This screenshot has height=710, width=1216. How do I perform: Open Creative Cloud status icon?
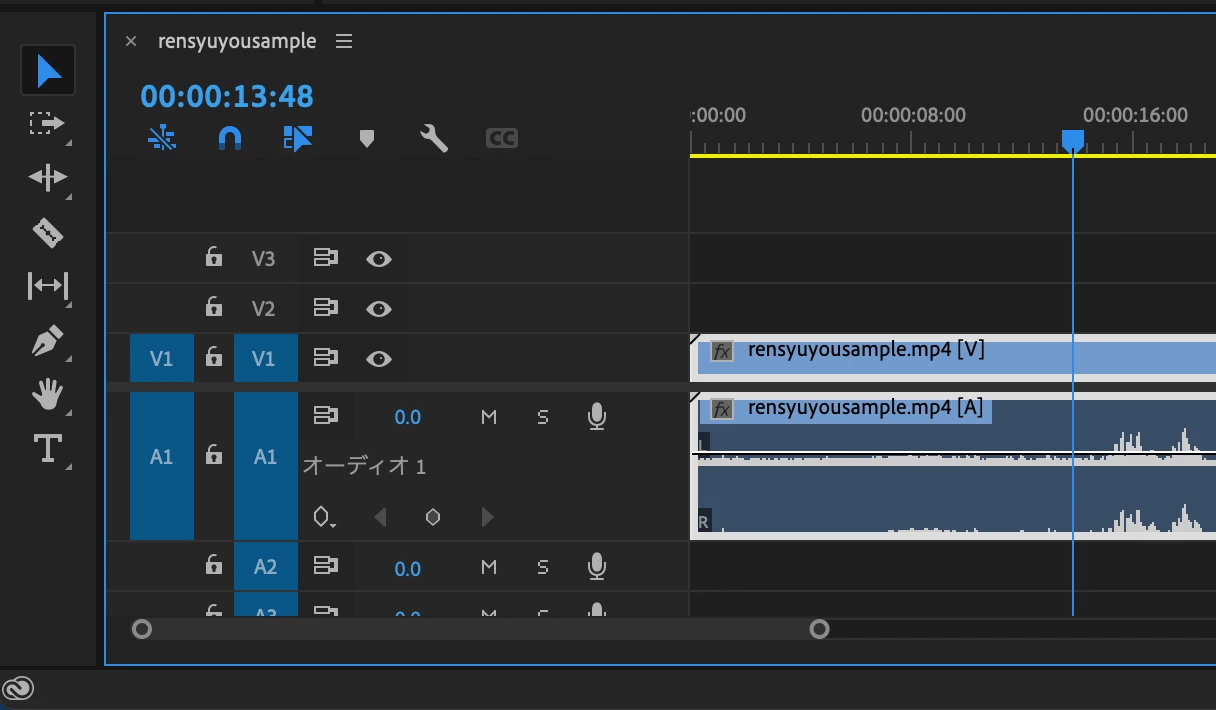[19, 689]
